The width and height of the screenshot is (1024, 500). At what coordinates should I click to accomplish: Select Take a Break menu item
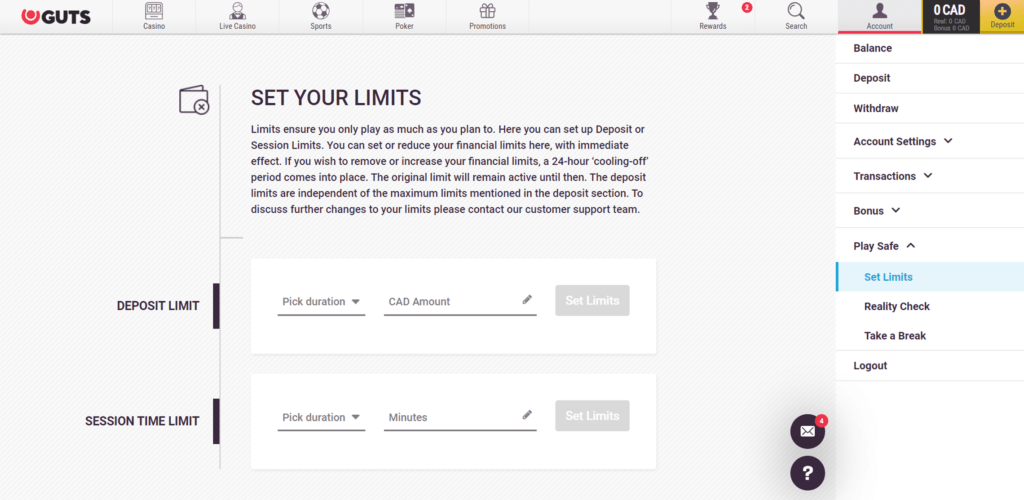(x=895, y=336)
